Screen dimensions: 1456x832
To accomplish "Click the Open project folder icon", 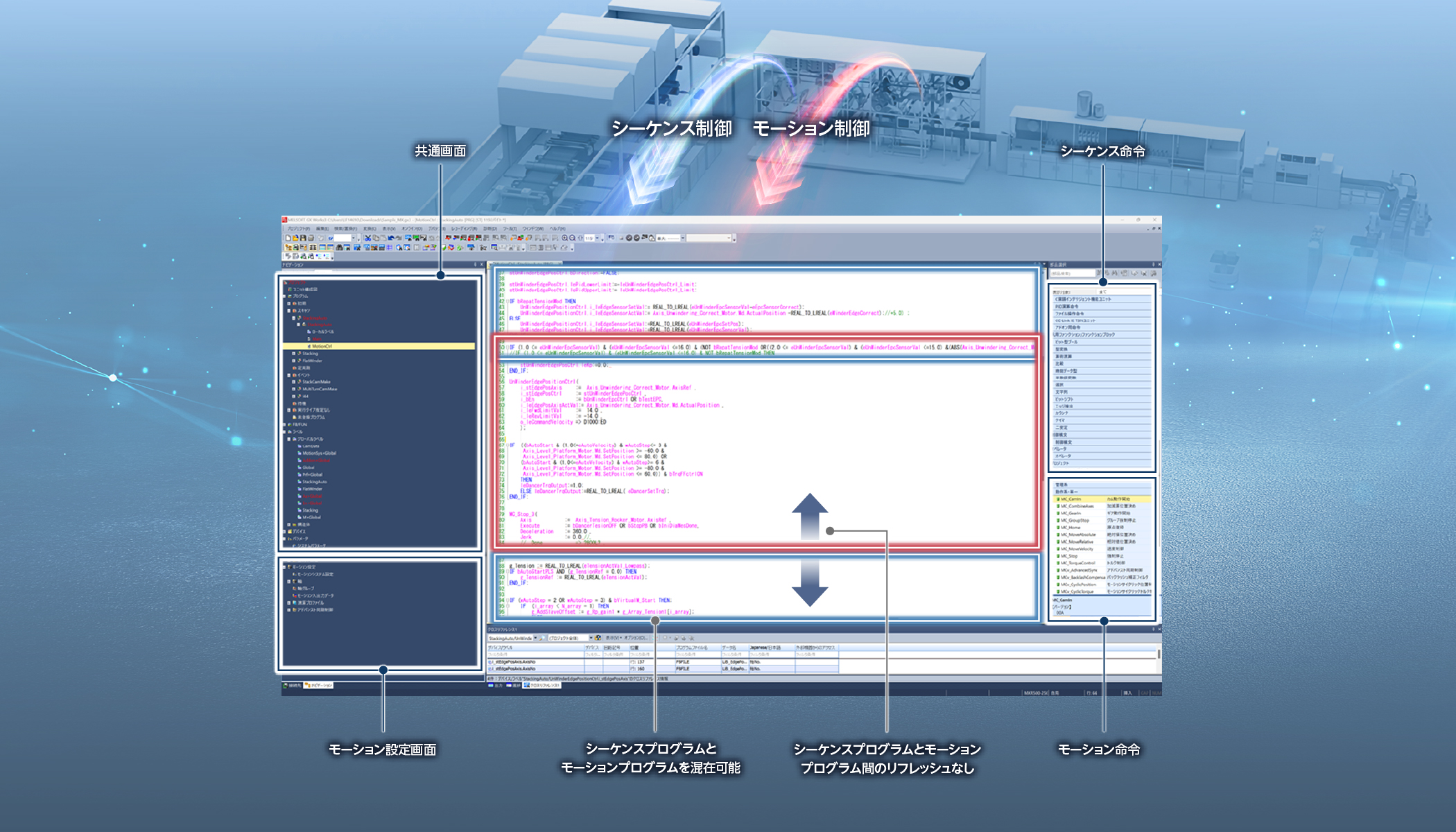I will click(295, 238).
